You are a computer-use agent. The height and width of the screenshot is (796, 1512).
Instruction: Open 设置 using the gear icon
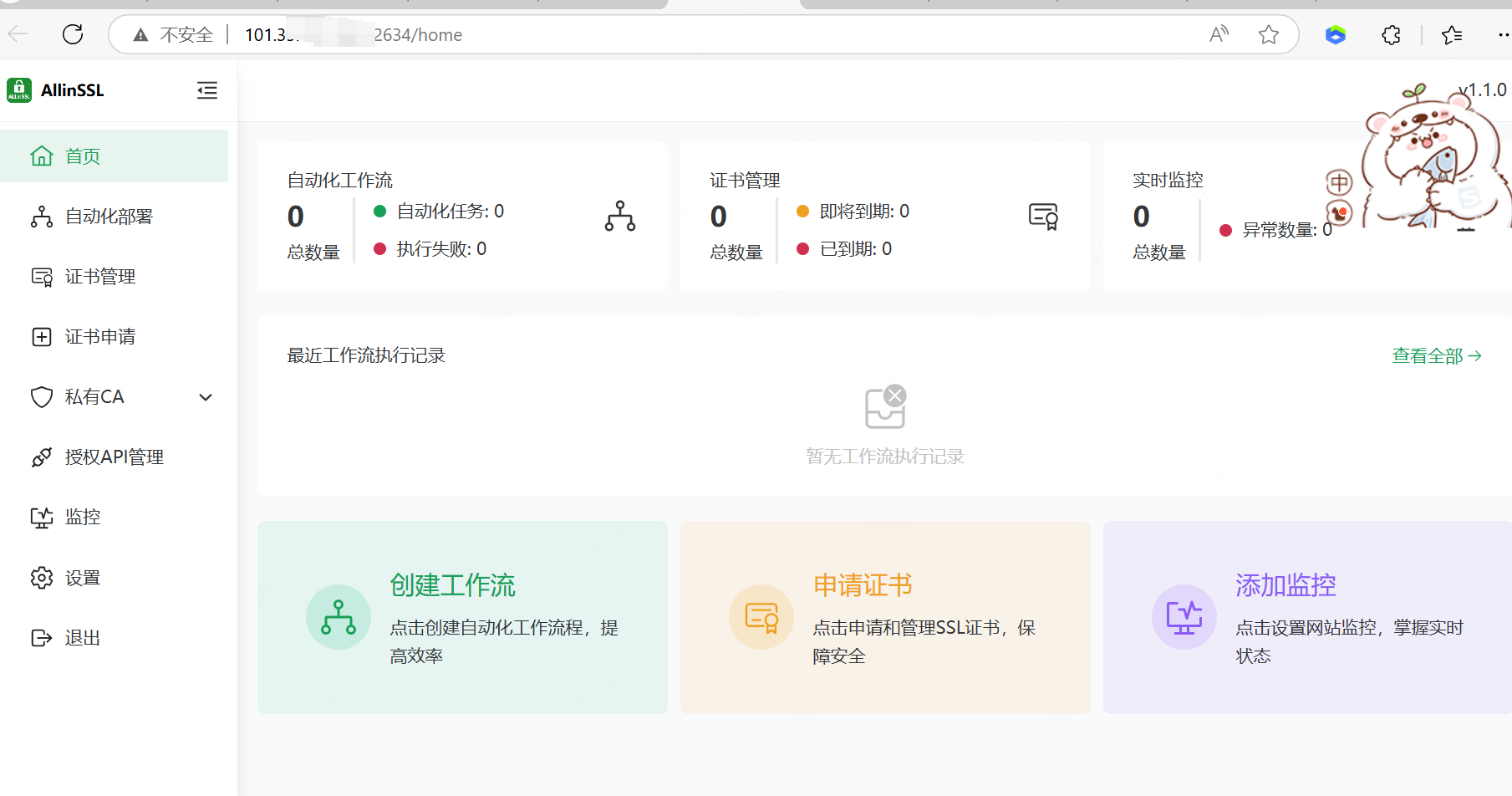[x=42, y=578]
